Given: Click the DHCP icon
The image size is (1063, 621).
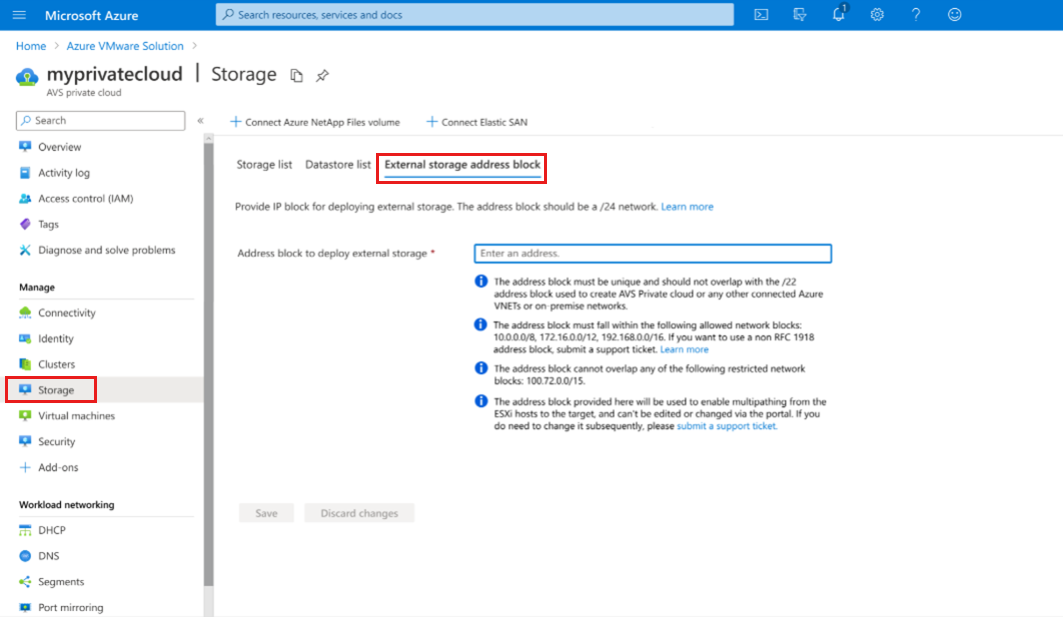Looking at the screenshot, I should (x=25, y=530).
